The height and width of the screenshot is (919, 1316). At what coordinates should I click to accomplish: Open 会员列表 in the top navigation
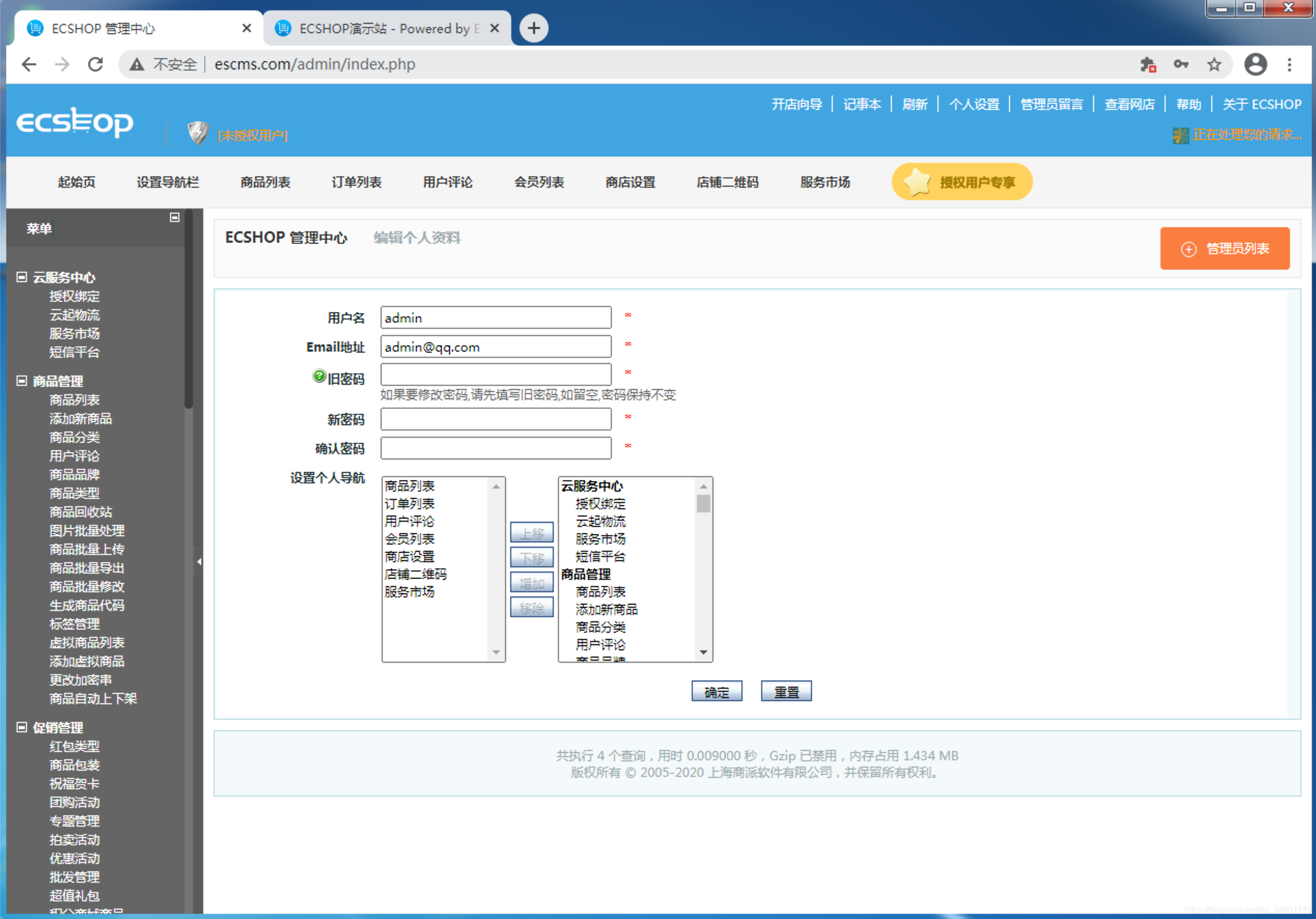pyautogui.click(x=539, y=183)
